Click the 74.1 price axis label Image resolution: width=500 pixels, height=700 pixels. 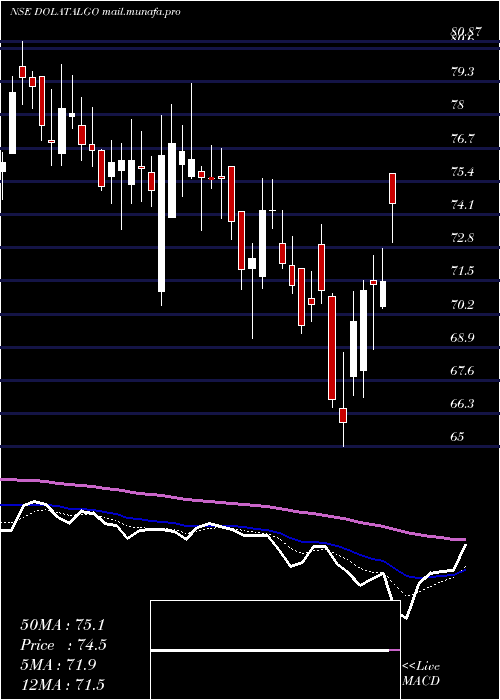pyautogui.click(x=463, y=205)
